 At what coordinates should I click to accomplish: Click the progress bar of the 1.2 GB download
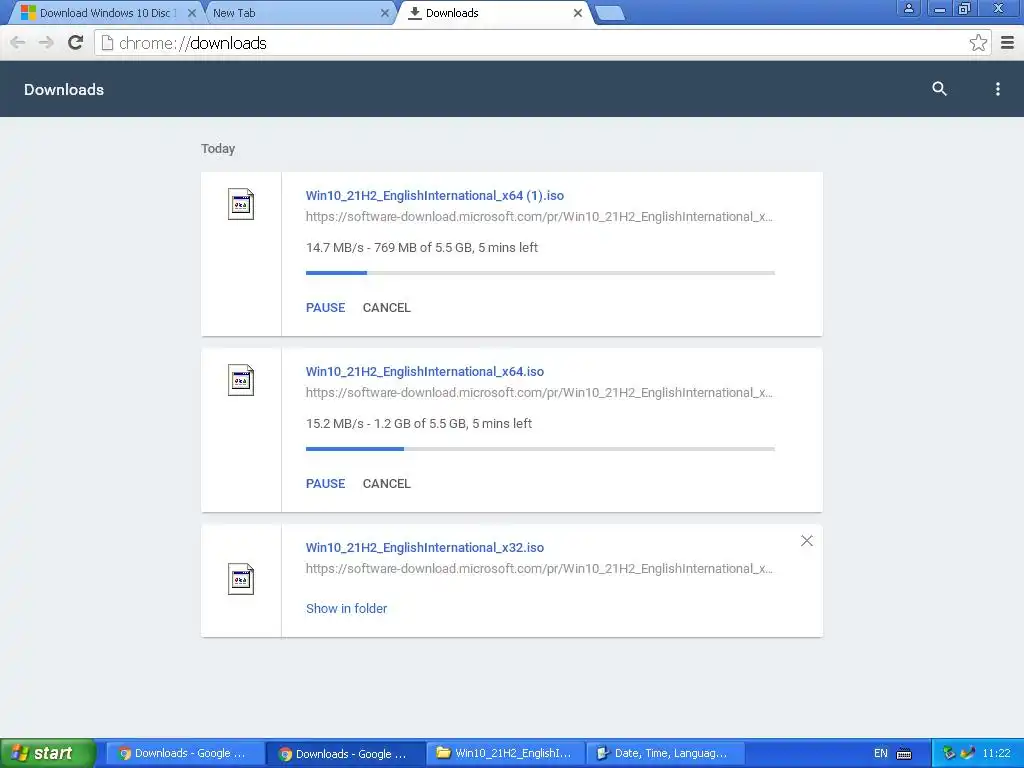tap(540, 449)
